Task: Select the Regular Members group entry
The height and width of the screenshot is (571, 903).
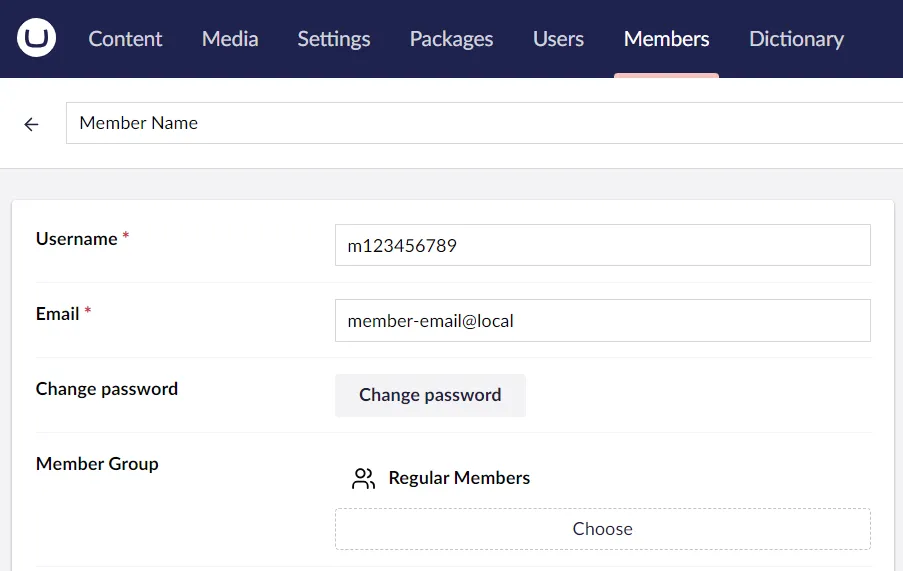Action: [459, 478]
